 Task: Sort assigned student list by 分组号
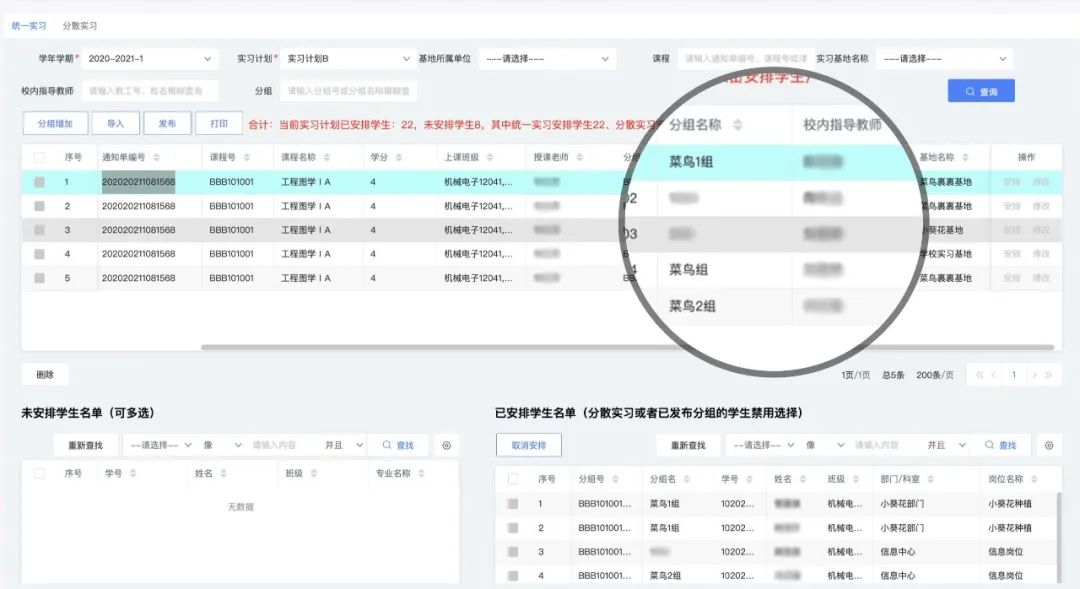[615, 479]
